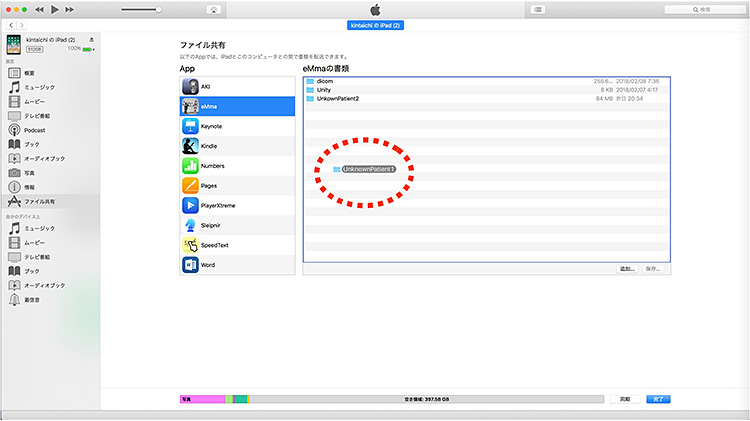Open ムービー under the 設定 section
750x421 pixels.
34,102
